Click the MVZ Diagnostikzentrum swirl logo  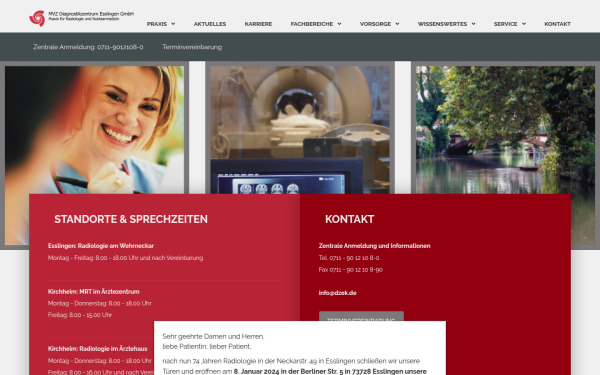(x=37, y=18)
